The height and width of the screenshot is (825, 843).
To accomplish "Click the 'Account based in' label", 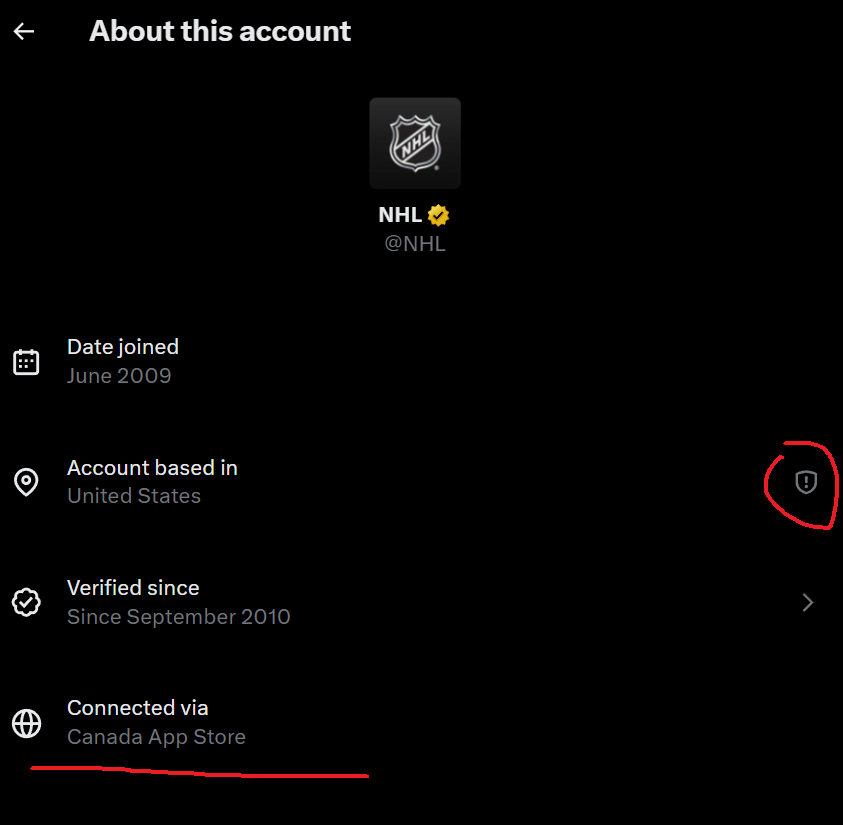I will pos(152,468).
